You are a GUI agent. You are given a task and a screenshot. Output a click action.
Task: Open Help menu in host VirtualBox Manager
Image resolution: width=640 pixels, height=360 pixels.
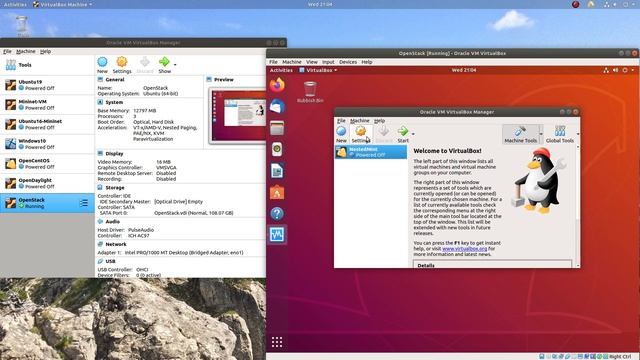point(45,51)
